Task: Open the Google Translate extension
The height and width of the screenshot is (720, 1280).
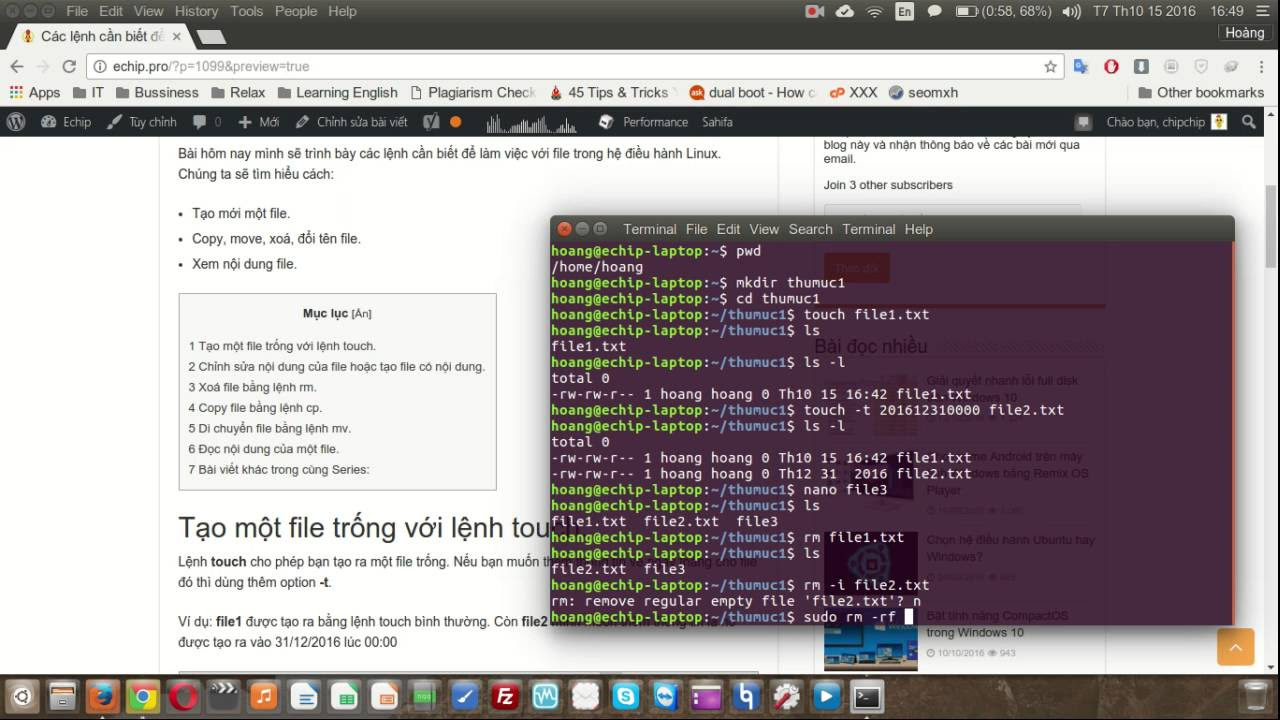Action: [x=1081, y=66]
